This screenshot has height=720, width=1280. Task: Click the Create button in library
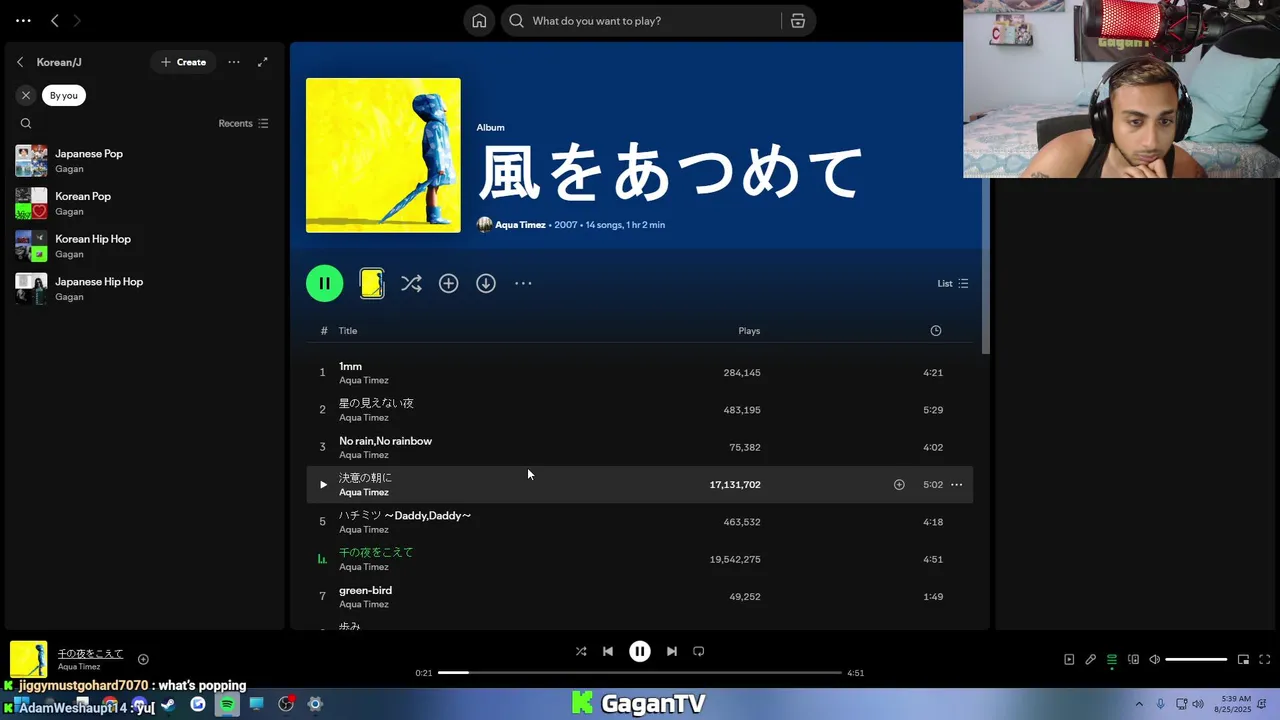[183, 62]
